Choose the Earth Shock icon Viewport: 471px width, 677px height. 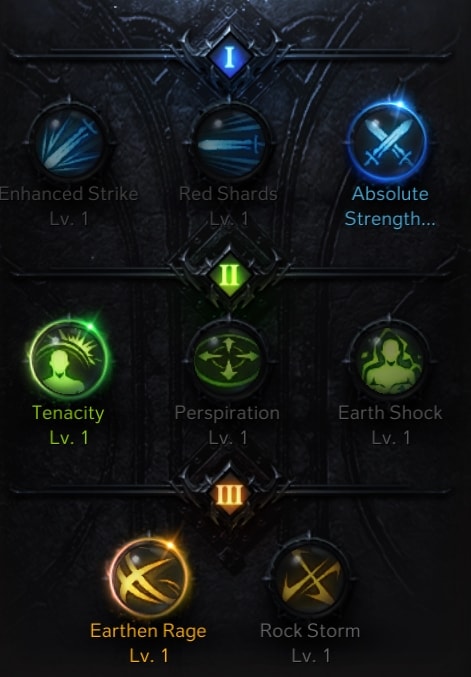tap(389, 360)
